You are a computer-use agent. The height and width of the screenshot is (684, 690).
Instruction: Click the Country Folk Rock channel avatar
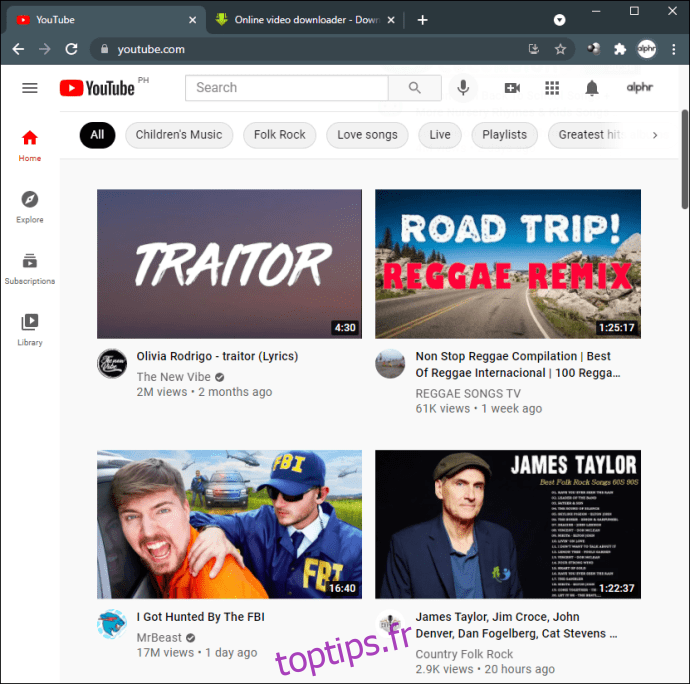click(390, 624)
